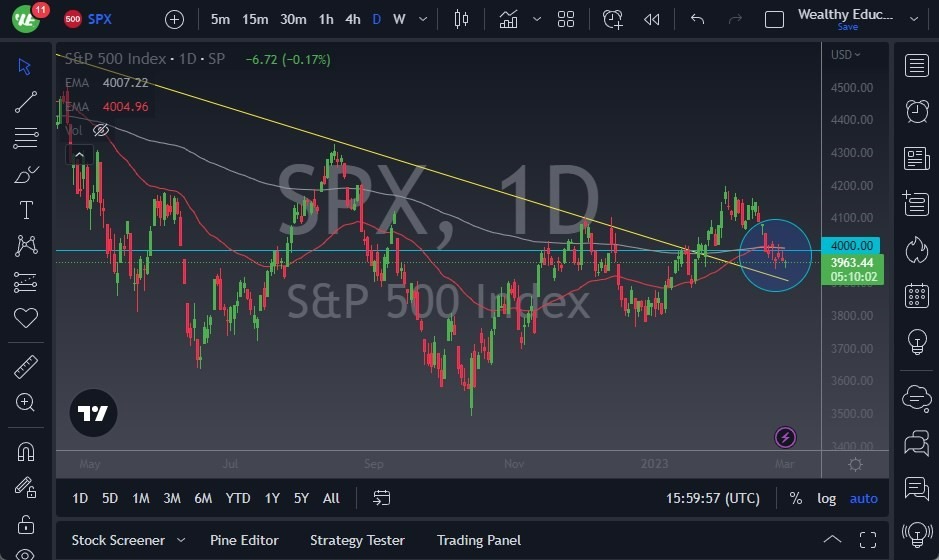Open the ideas lightbulb panel
939x560 pixels.
[916, 342]
